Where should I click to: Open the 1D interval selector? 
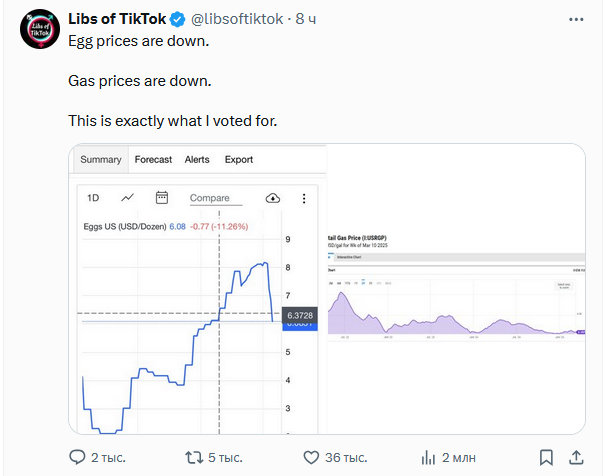click(93, 198)
